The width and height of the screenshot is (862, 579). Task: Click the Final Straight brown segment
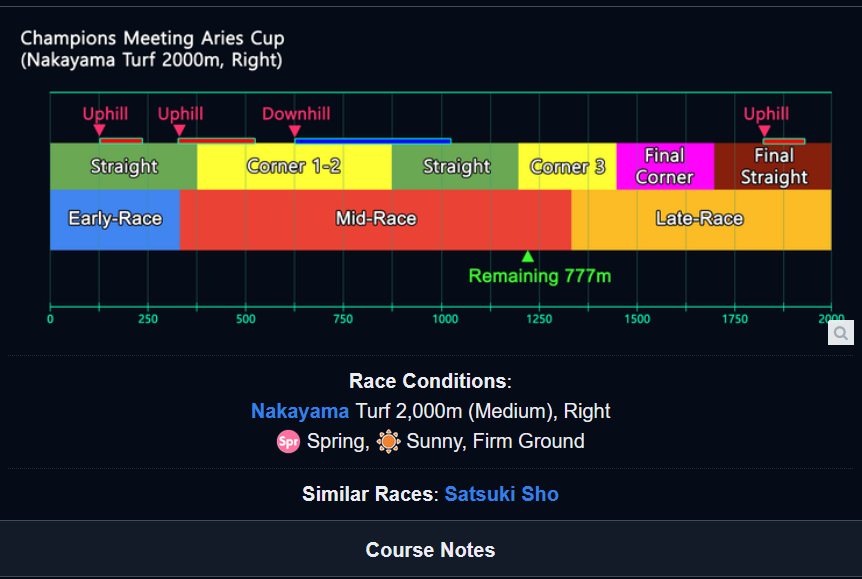coord(772,166)
